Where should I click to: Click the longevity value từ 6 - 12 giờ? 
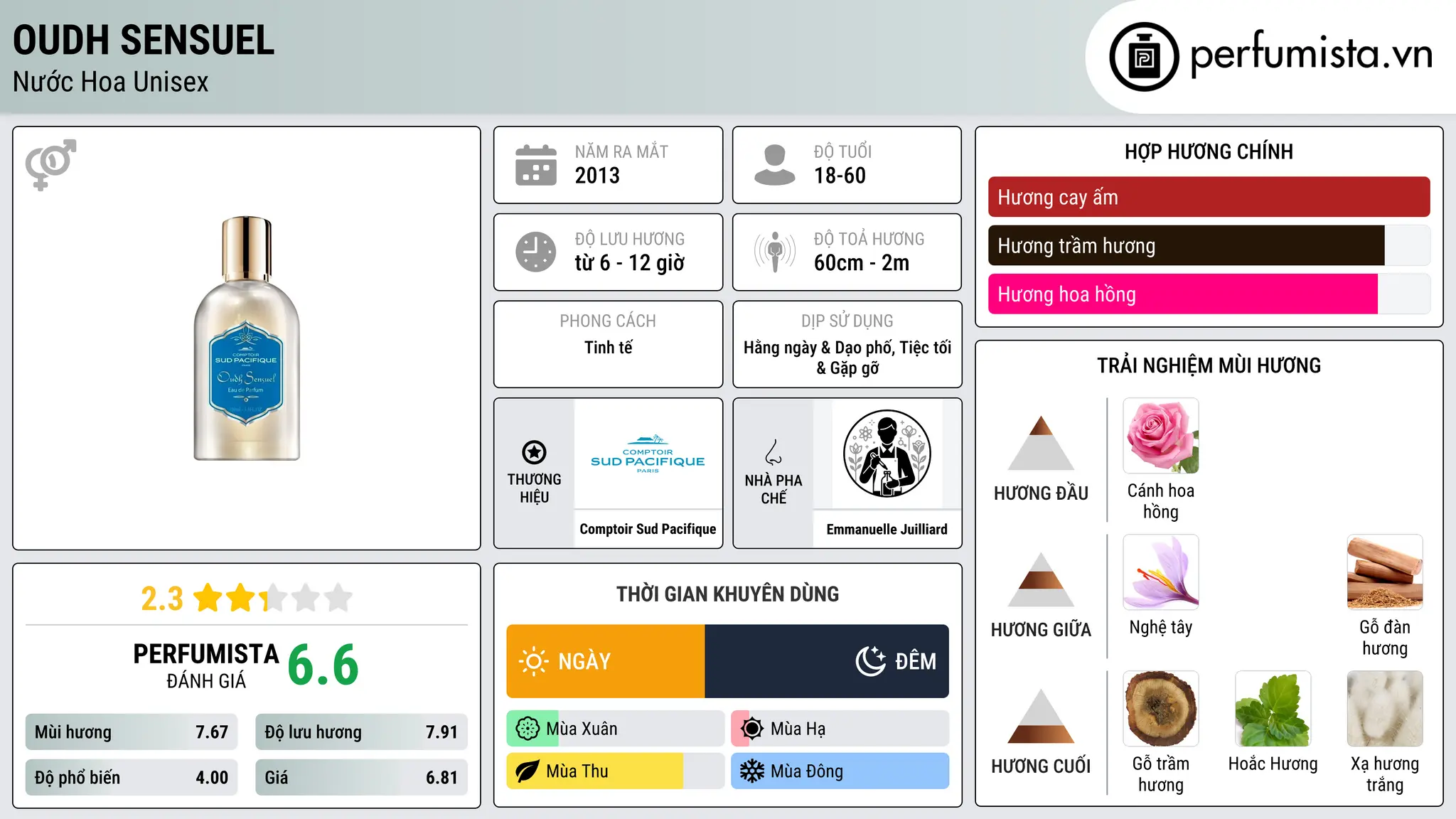click(x=630, y=263)
